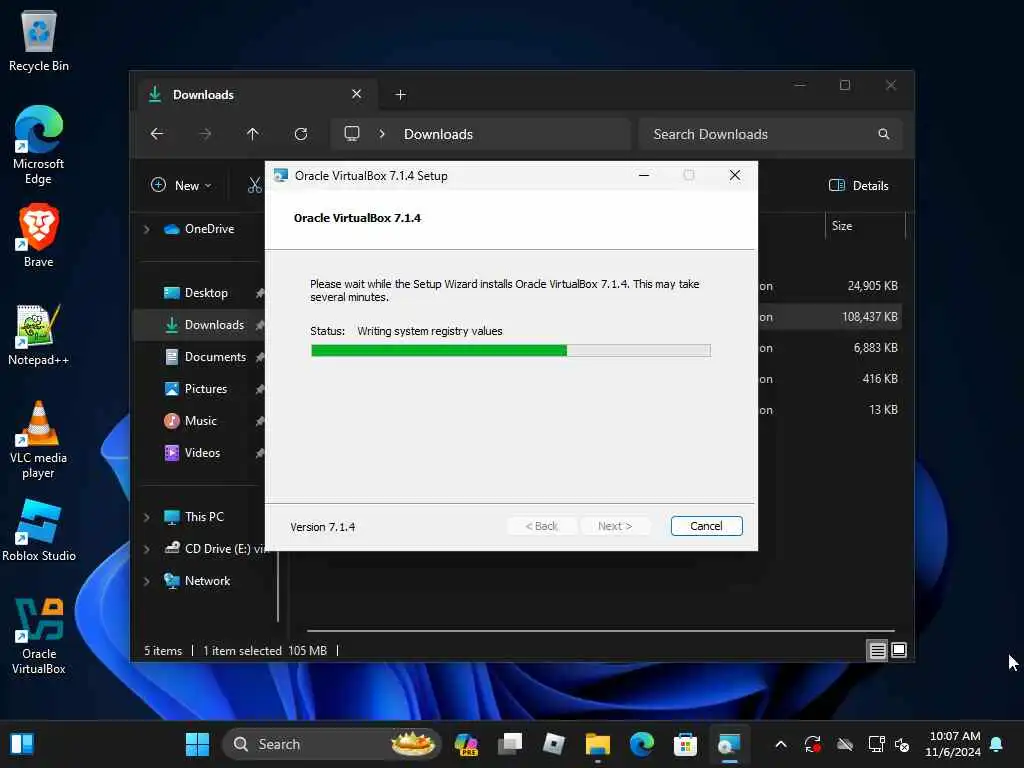Minimize the Oracle VirtualBox Setup dialog
Viewport: 1024px width, 768px height.
coord(644,175)
